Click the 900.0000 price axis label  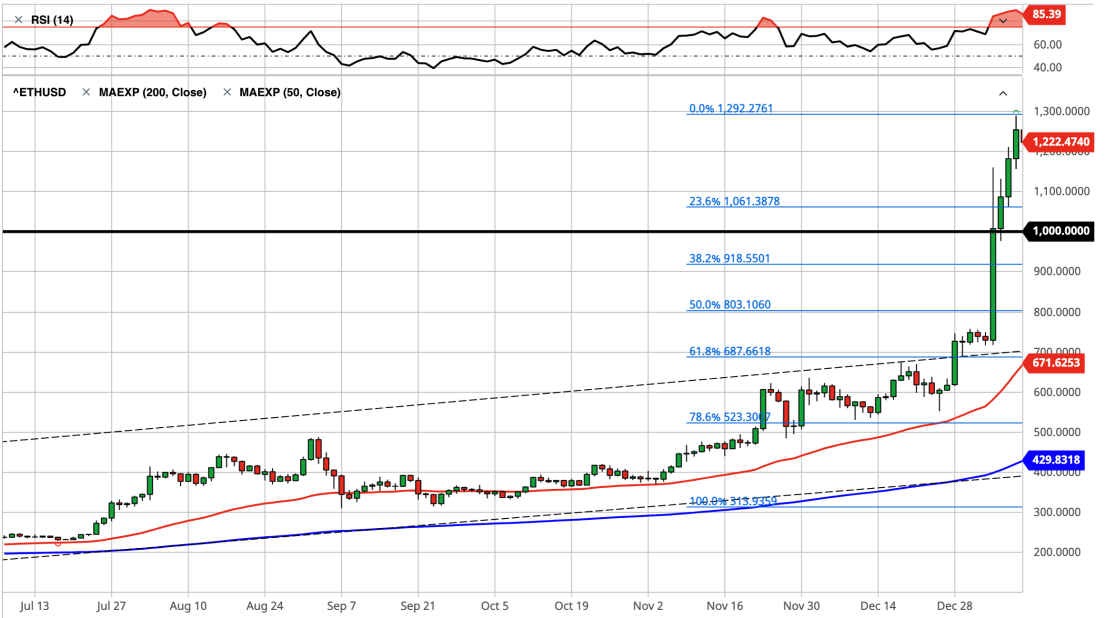pos(1057,272)
